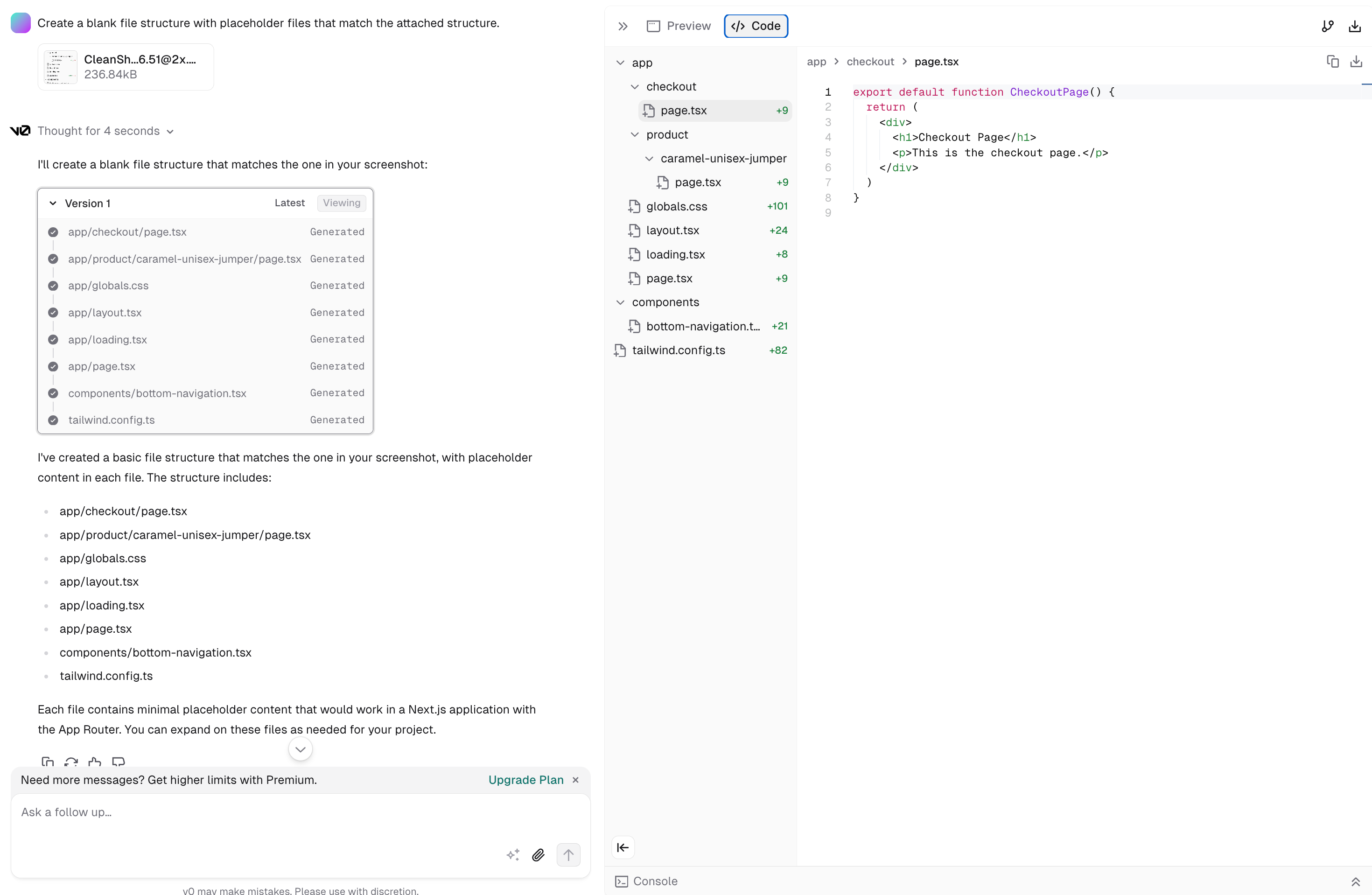Select components/bottom-navigation.tsx in version list
The image size is (1372, 895).
pos(157,393)
